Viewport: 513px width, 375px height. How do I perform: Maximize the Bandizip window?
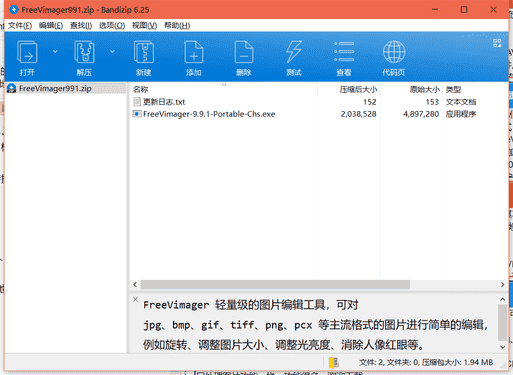(x=464, y=10)
